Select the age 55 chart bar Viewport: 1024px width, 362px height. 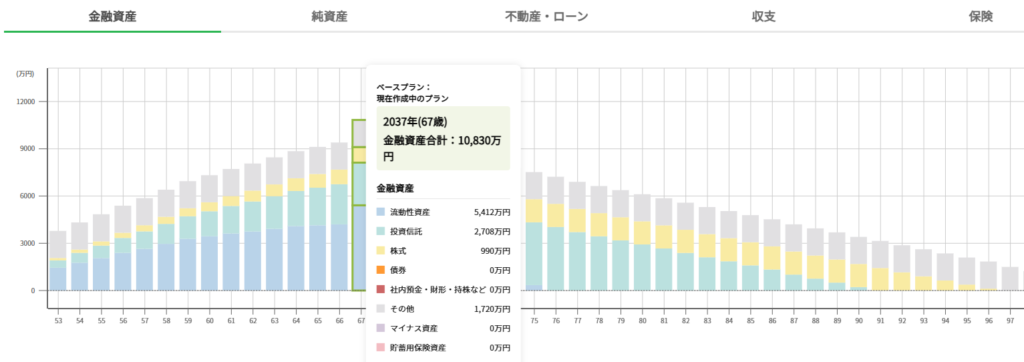pos(101,252)
